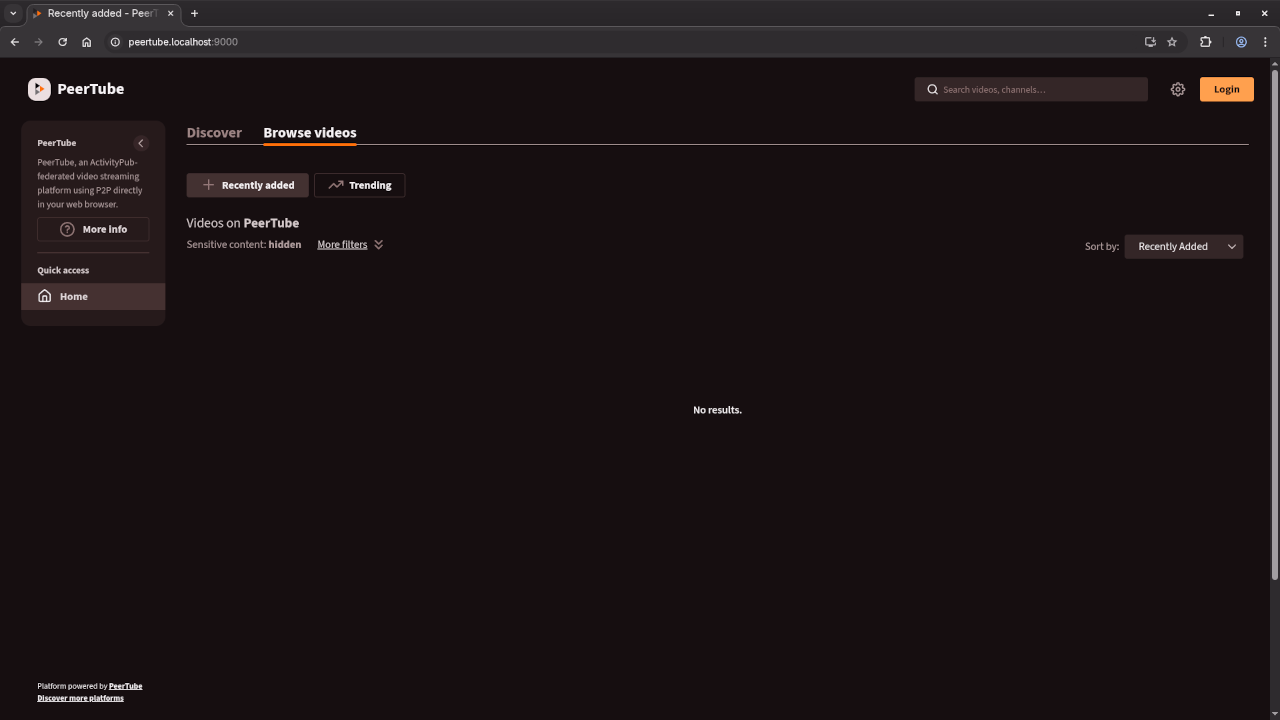
Task: Select the Recently added filter button
Action: pos(248,185)
